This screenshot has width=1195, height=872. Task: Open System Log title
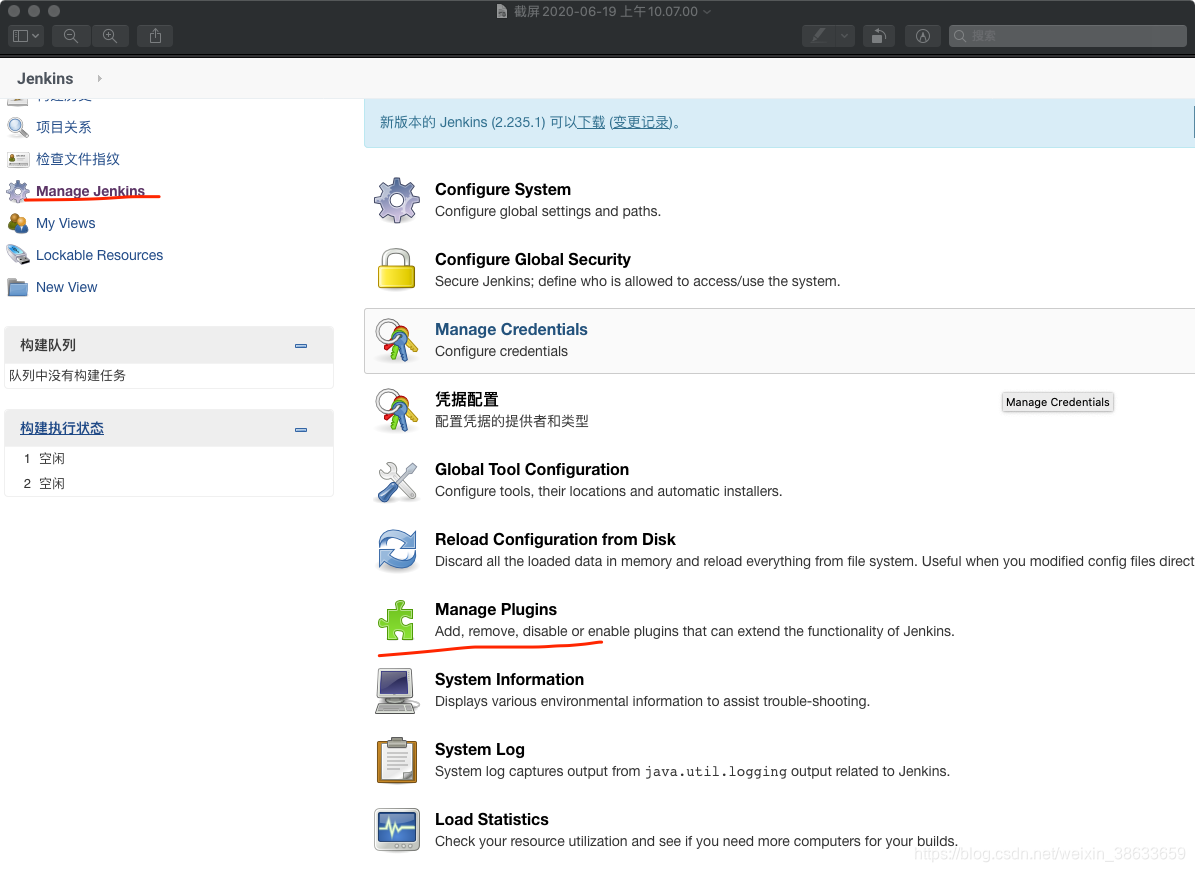pyautogui.click(x=479, y=749)
